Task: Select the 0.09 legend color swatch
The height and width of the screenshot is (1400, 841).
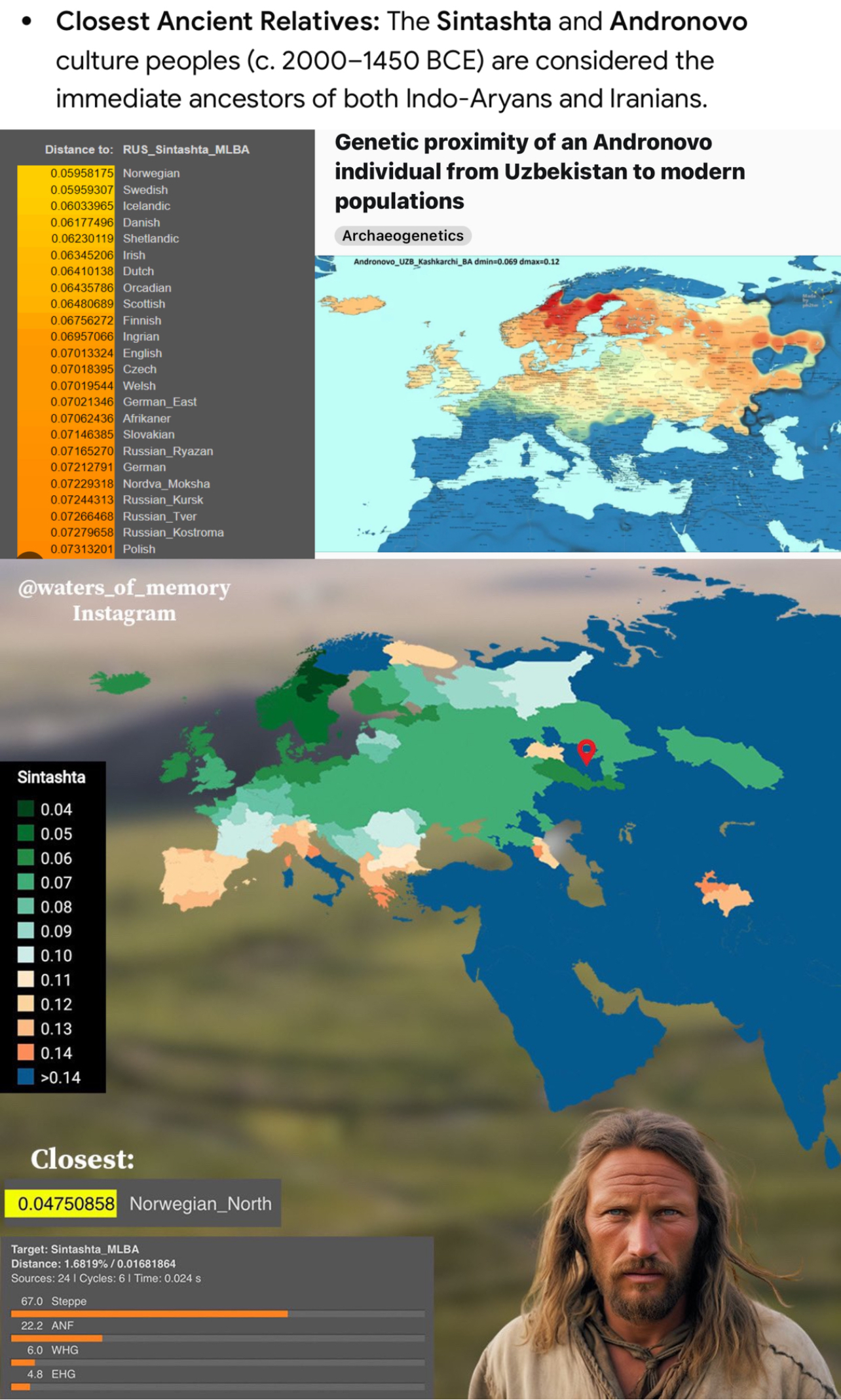Action: pos(26,931)
